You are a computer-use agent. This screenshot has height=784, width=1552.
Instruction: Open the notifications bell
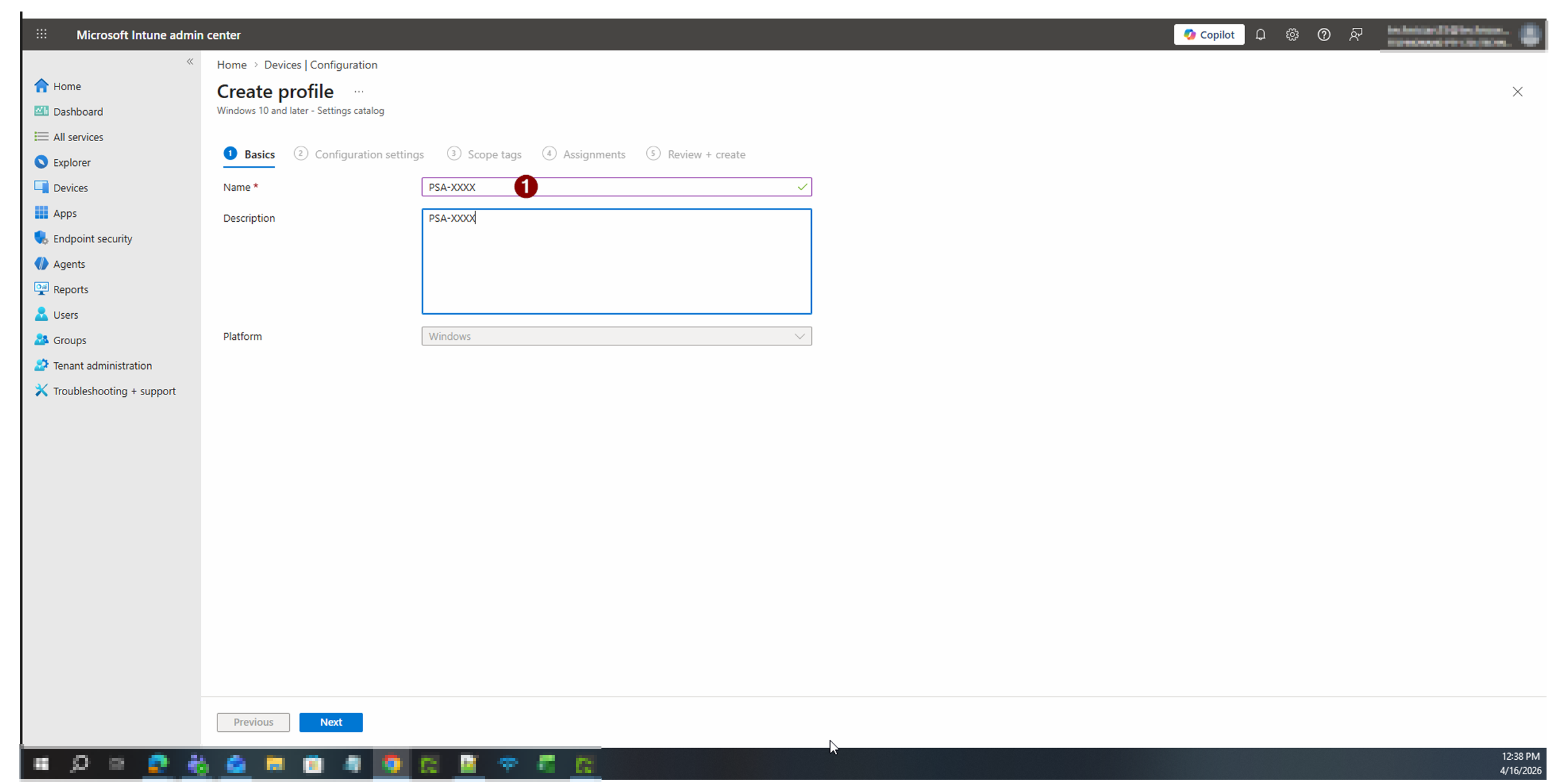1260,35
